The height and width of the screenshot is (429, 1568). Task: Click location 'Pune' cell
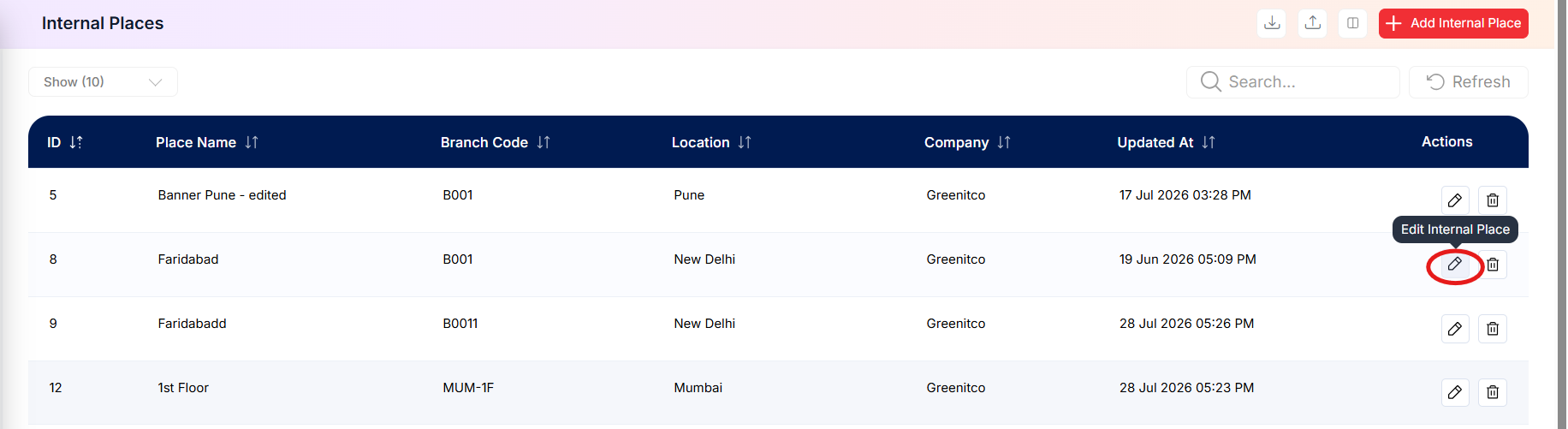click(689, 195)
